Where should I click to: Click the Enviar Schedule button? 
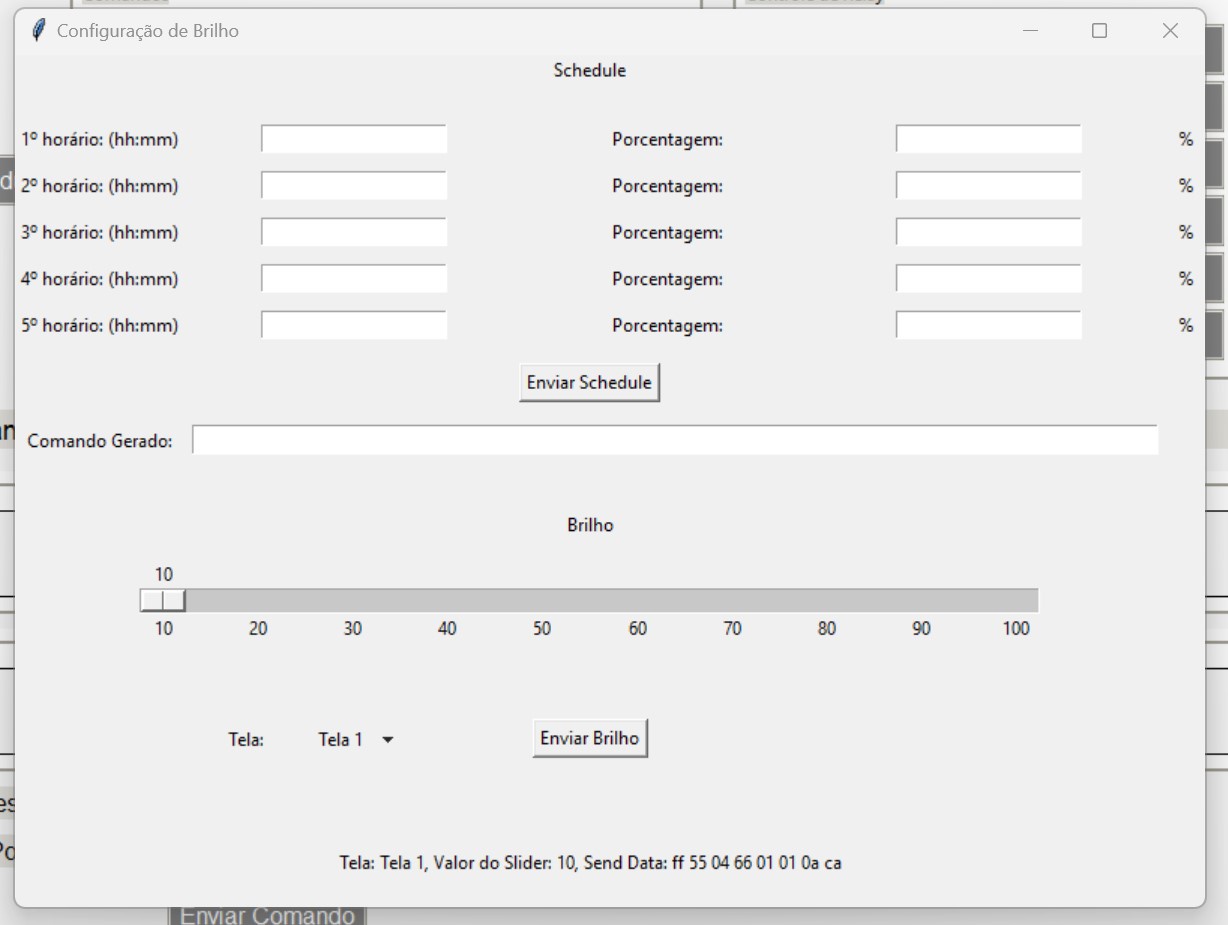(x=590, y=383)
